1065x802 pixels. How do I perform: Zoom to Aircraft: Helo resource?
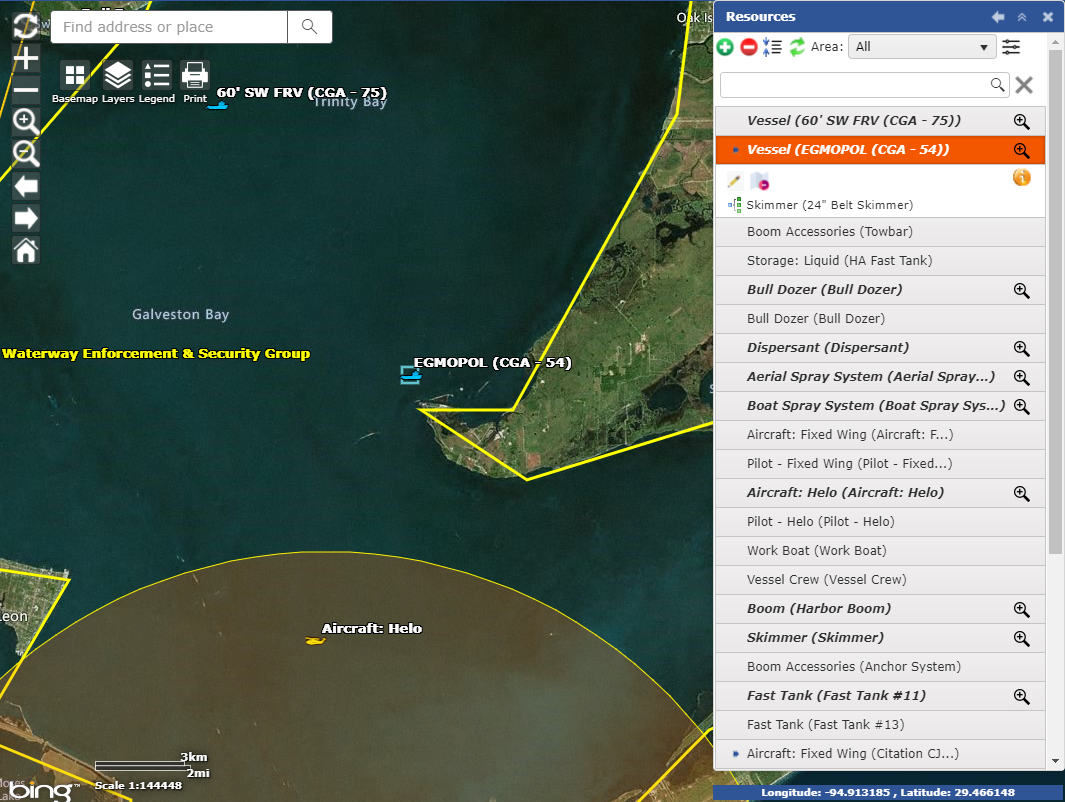1021,493
